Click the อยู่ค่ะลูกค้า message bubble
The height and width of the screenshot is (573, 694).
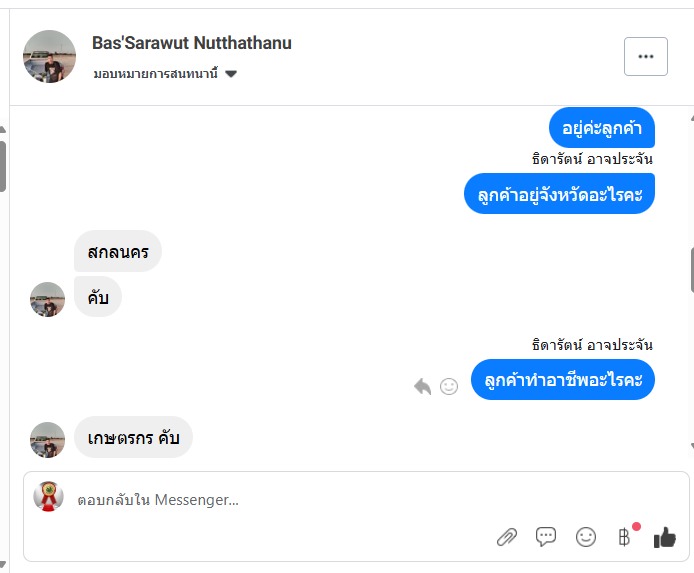(x=601, y=127)
